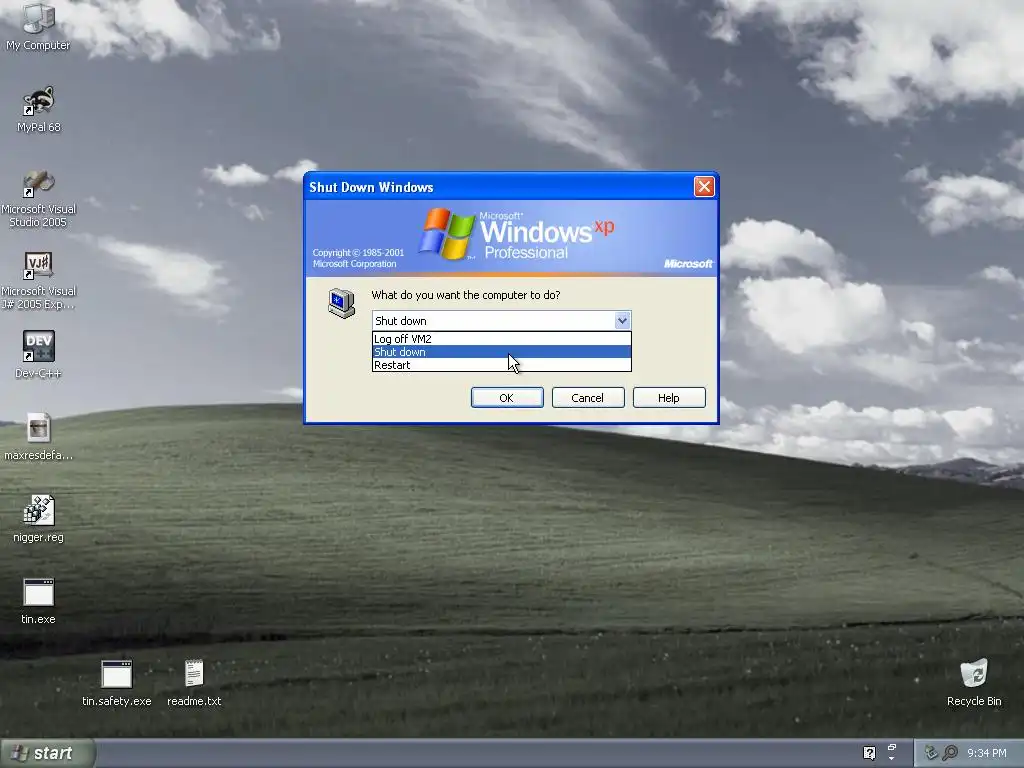Confirm with the OK button
The height and width of the screenshot is (768, 1024).
point(507,398)
